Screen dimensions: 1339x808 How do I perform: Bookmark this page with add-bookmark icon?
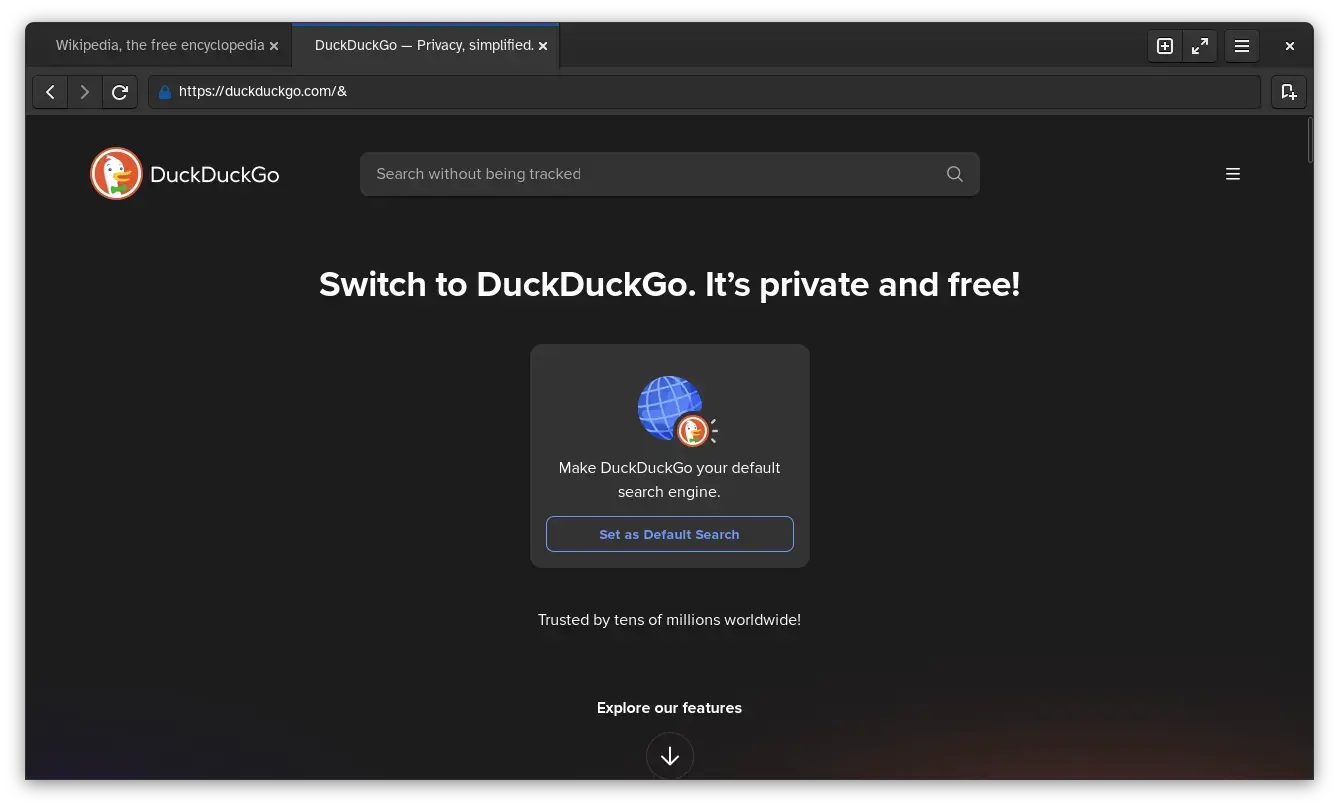(x=1289, y=92)
